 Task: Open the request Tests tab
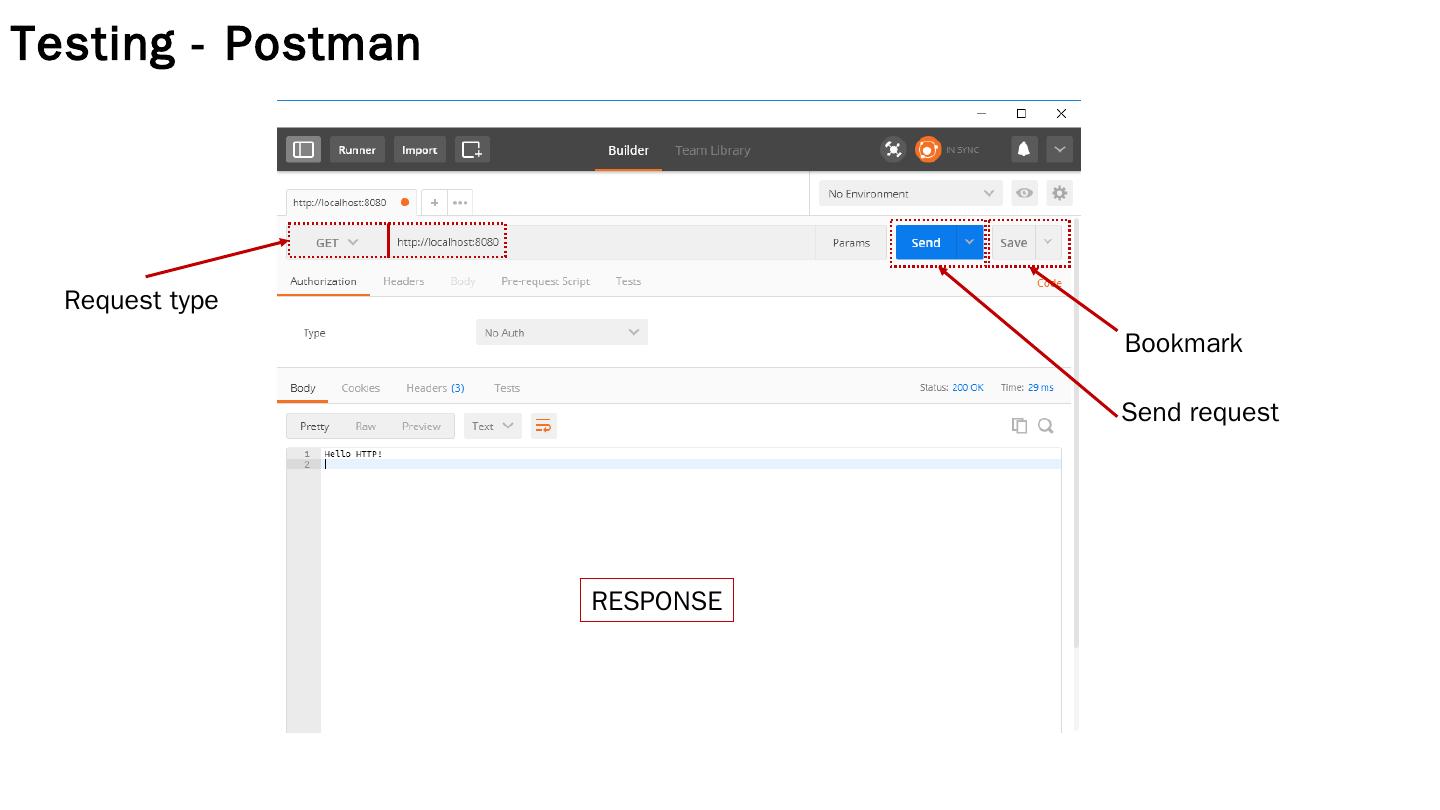pos(628,281)
